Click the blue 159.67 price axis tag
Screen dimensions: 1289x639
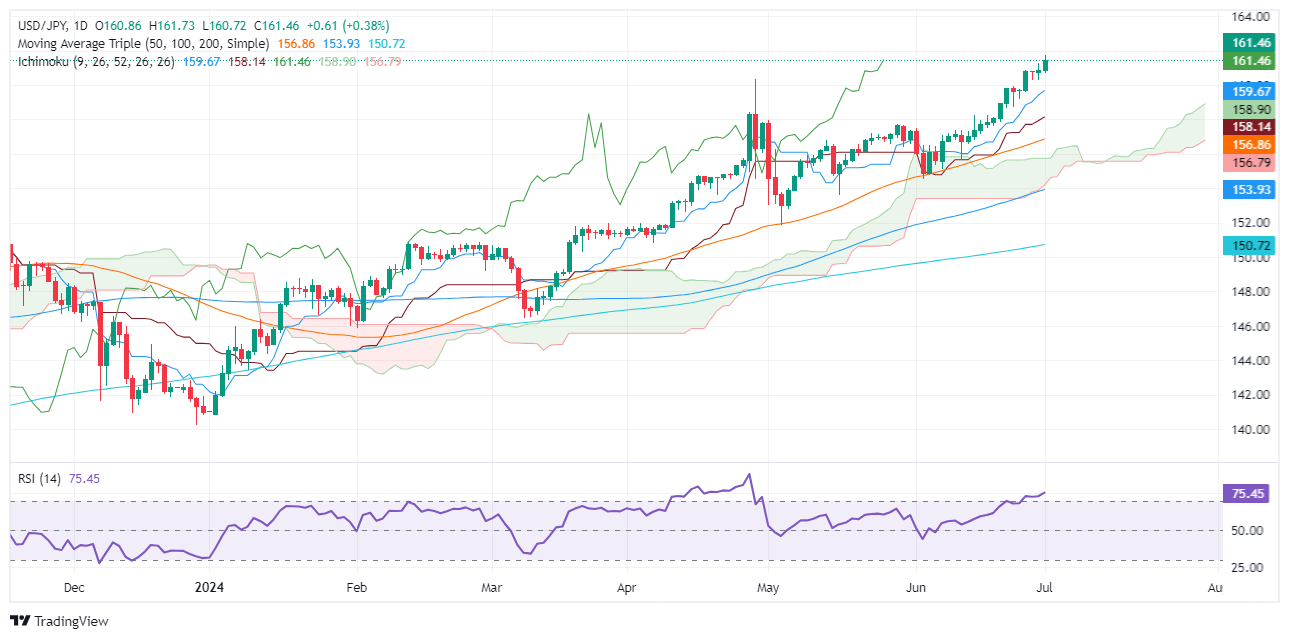(1251, 89)
